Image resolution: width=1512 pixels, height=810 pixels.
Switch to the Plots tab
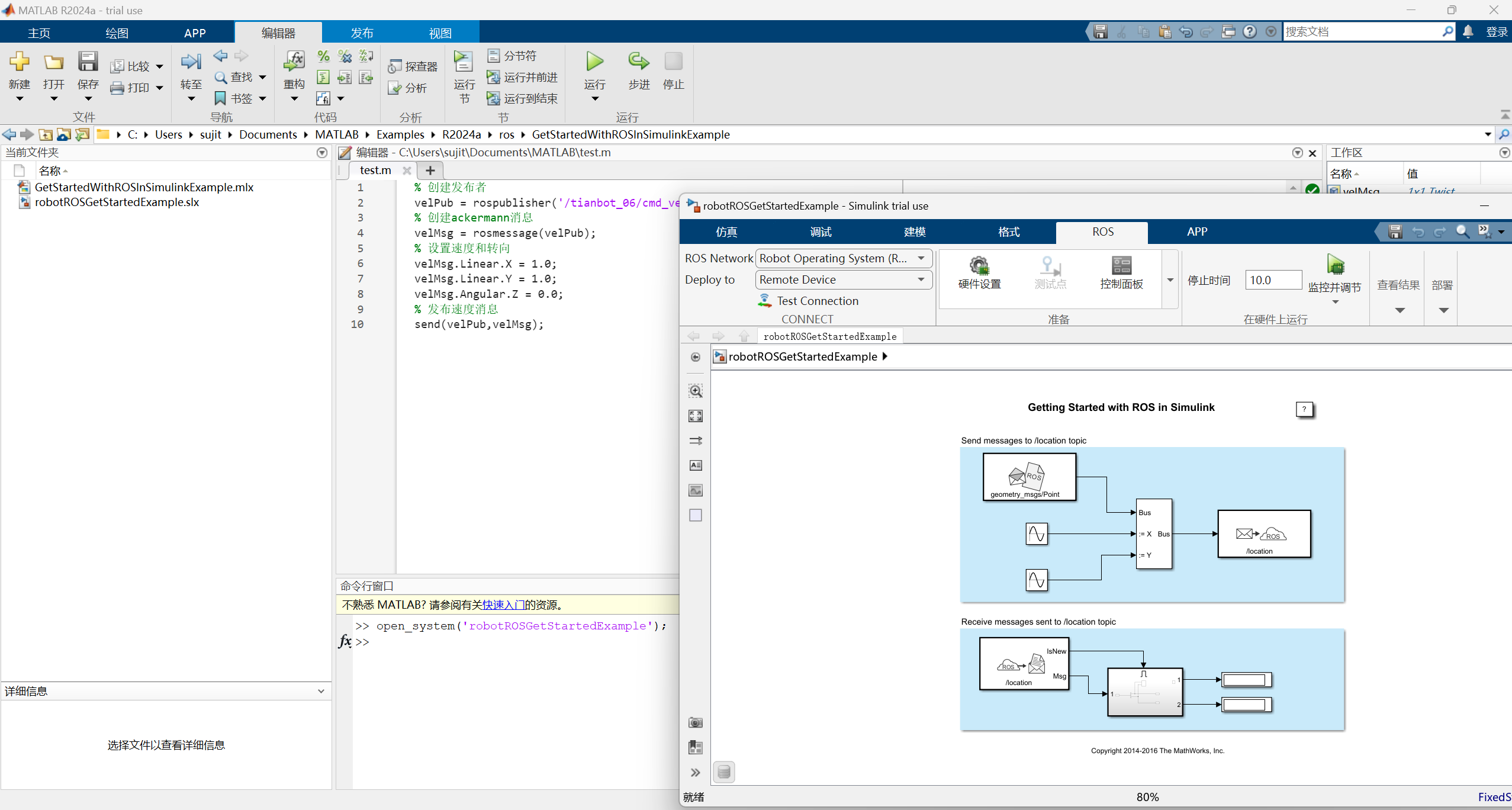(117, 33)
